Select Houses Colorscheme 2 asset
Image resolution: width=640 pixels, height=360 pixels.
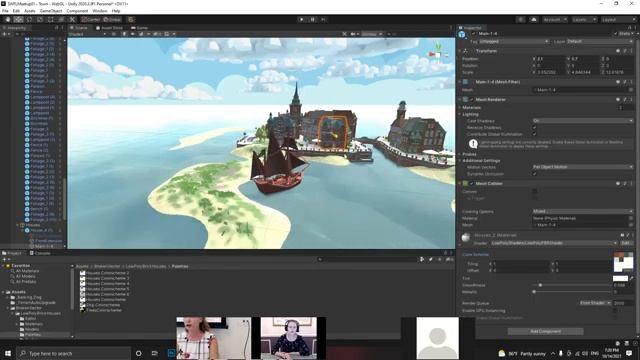tap(104, 273)
